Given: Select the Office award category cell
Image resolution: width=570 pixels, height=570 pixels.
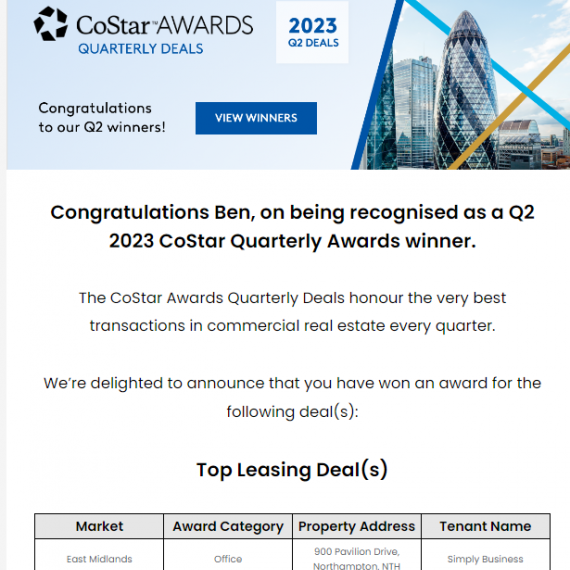Looking at the screenshot, I should (228, 555).
